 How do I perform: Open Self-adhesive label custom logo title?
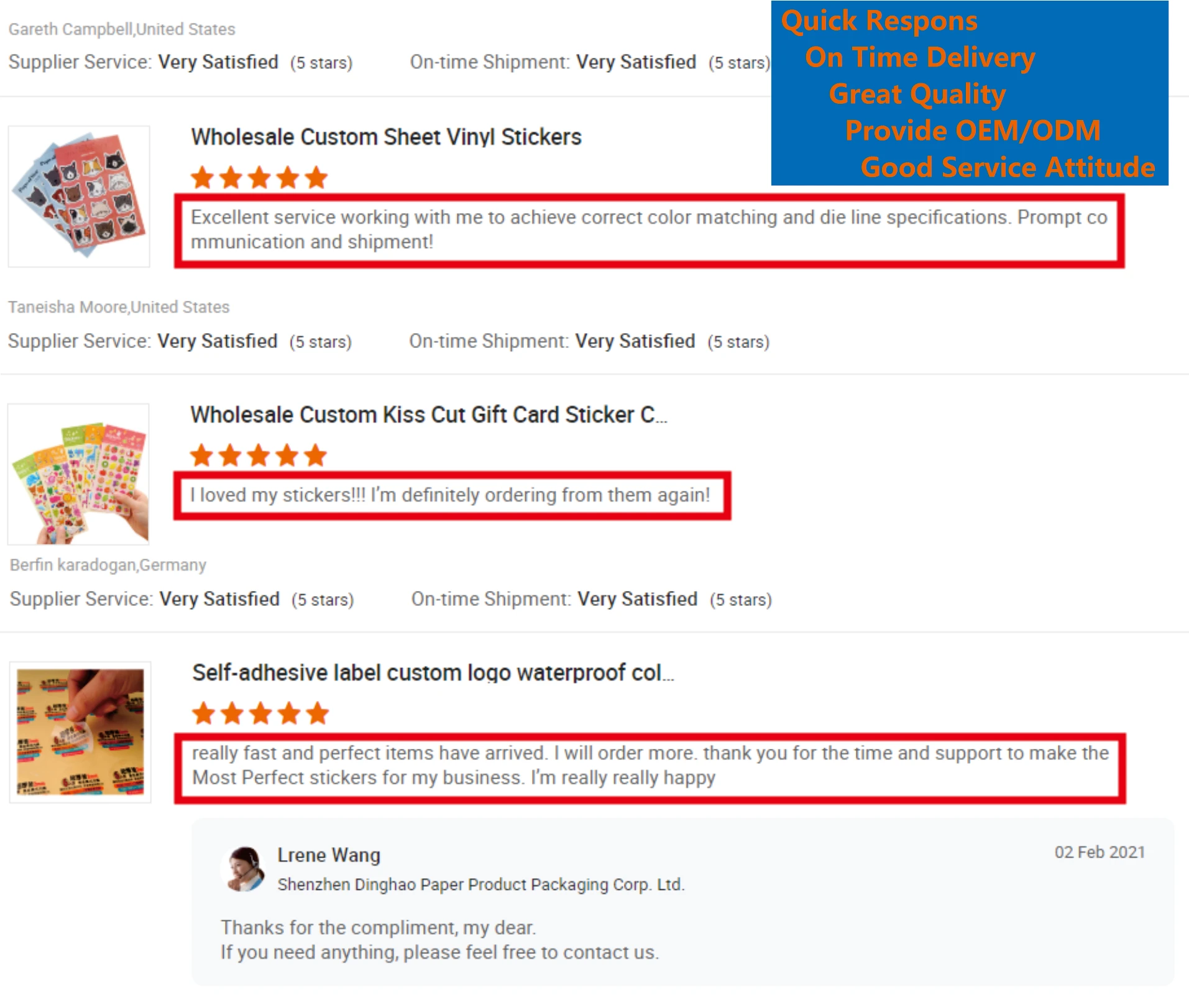[x=433, y=672]
